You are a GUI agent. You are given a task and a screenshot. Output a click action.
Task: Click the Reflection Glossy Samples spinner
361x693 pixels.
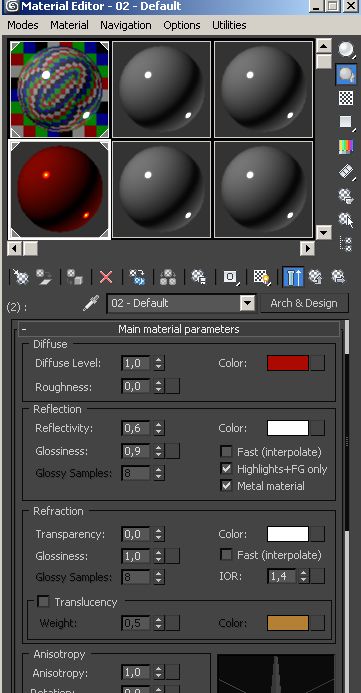(x=159, y=473)
